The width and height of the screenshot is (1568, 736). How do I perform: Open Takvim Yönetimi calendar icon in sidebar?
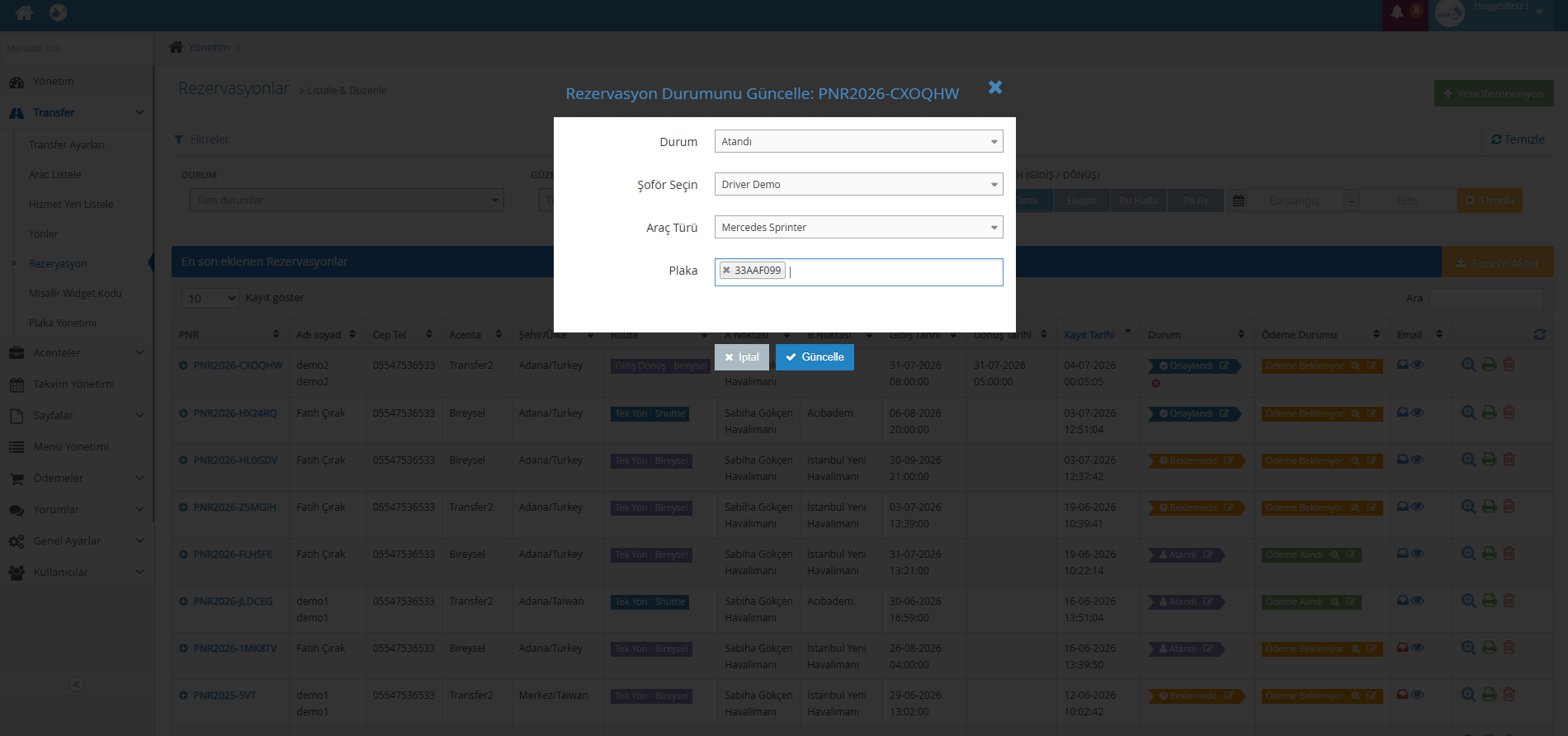[x=17, y=385]
